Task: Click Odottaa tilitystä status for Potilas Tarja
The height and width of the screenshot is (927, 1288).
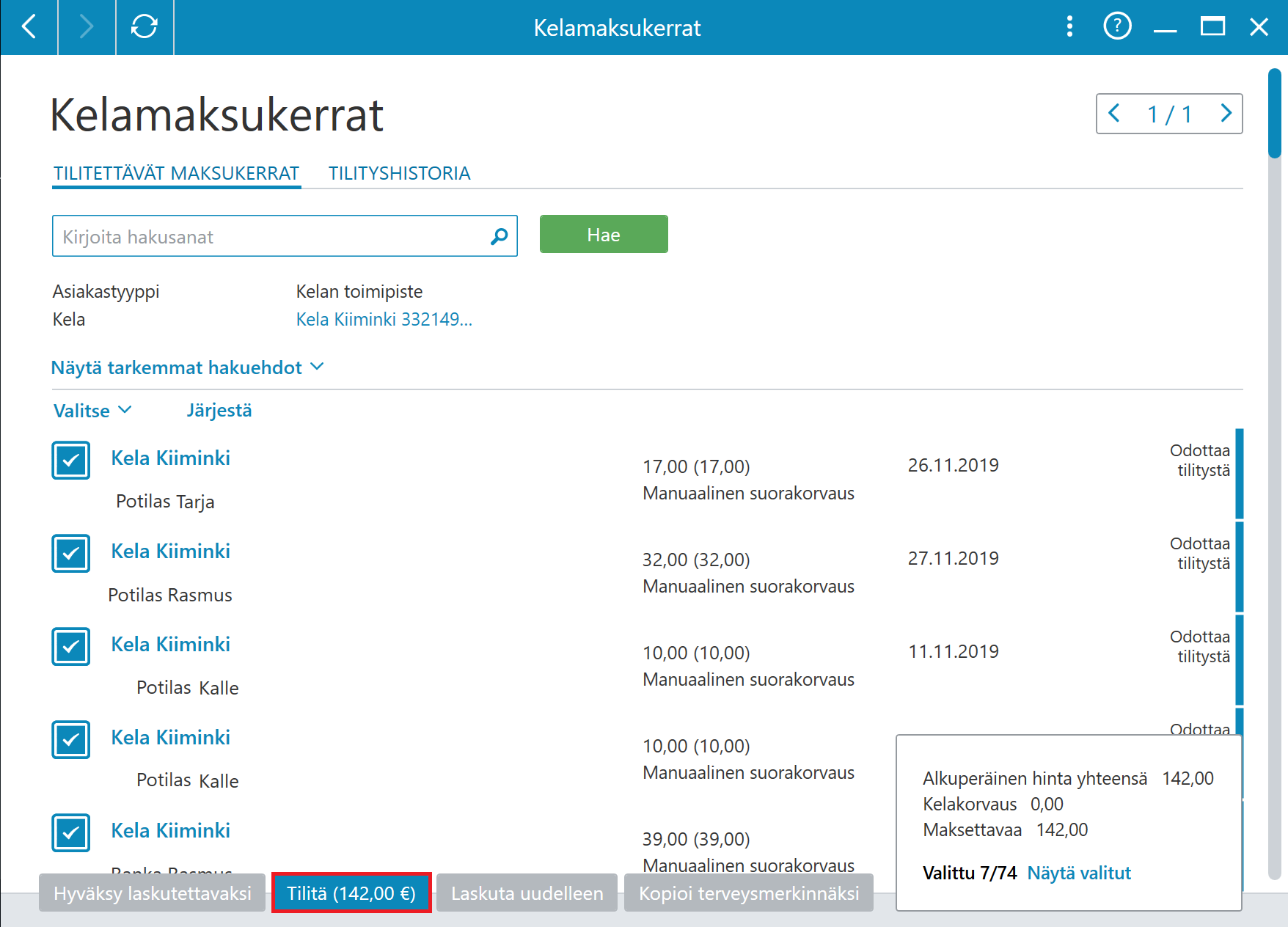Action: click(1200, 460)
